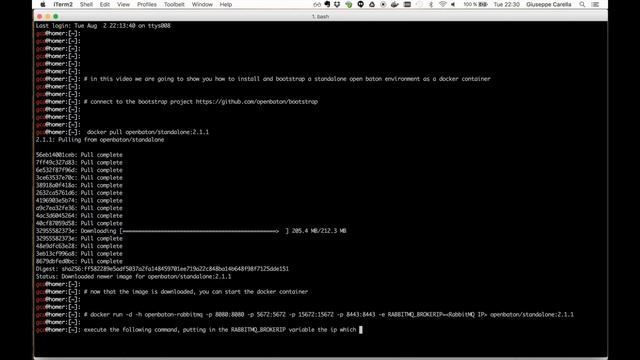Open the Profiles menu
Image resolution: width=640 pixels, height=360 pixels.
tap(147, 4)
